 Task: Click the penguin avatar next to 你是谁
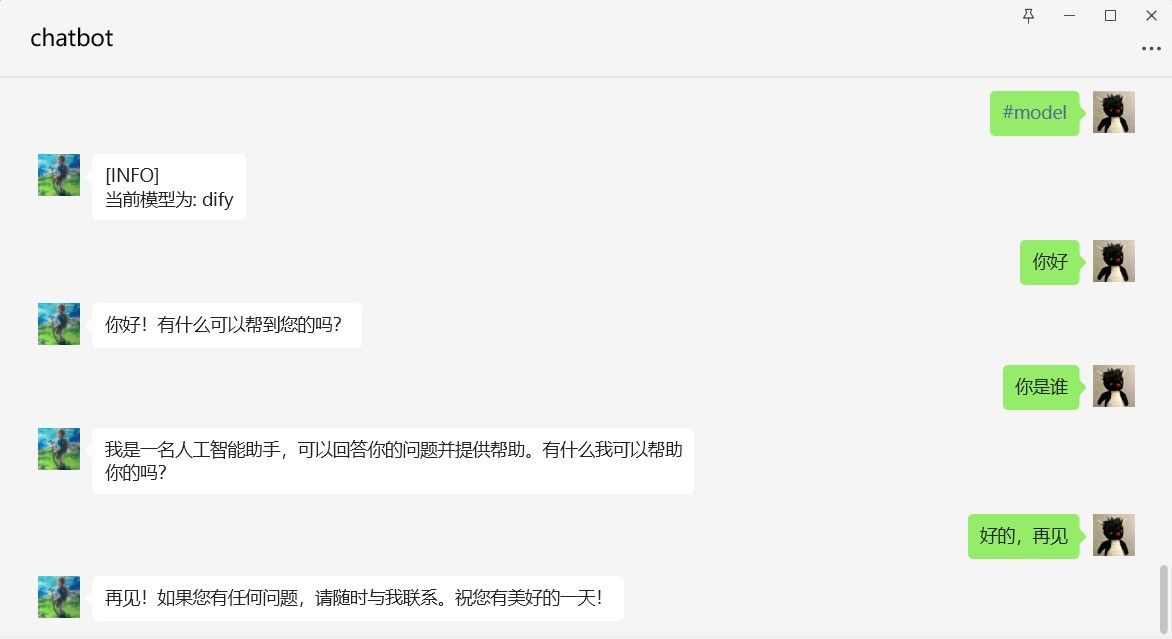[1114, 386]
